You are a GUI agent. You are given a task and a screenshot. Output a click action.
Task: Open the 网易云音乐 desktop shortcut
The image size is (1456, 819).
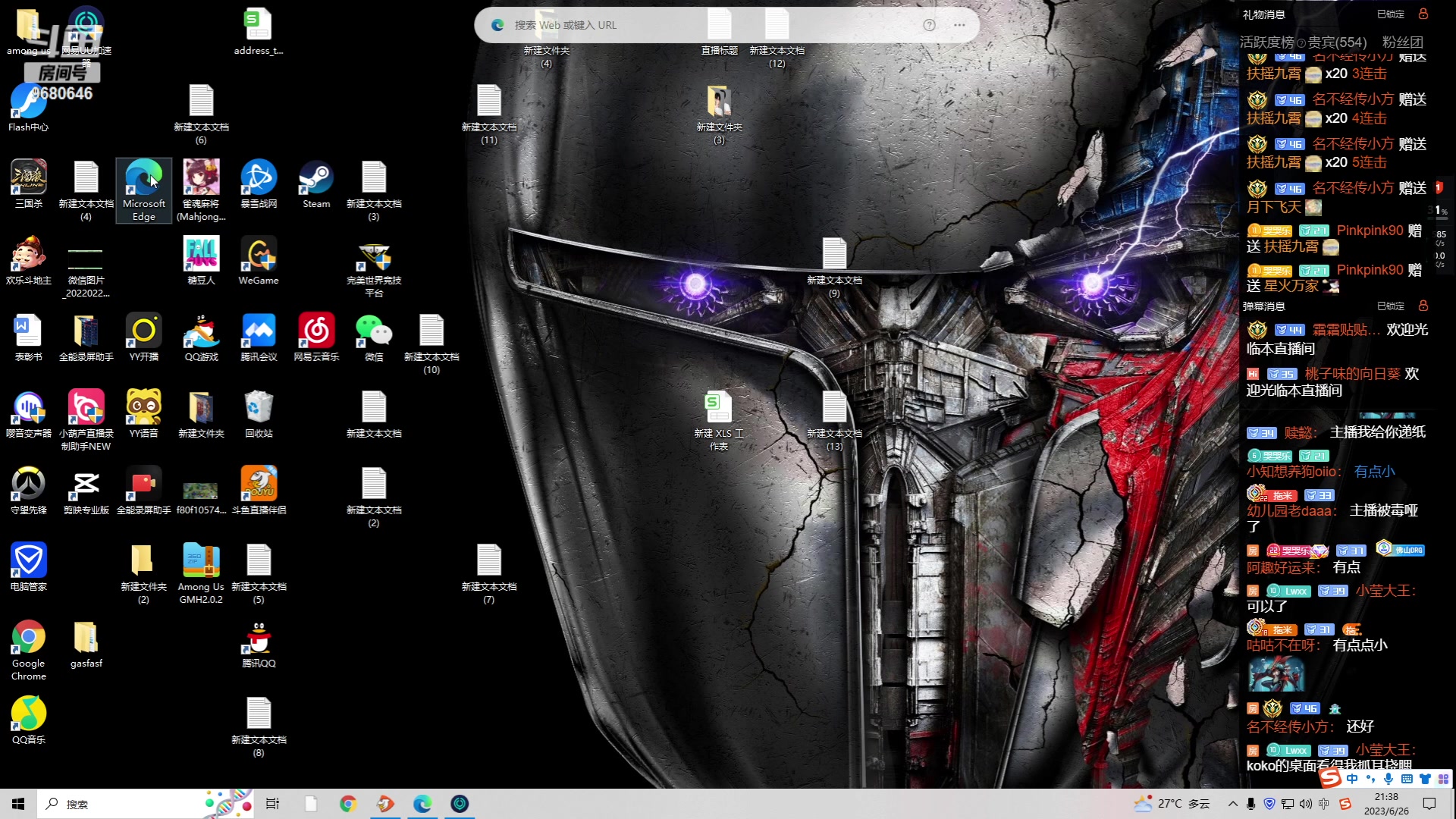316,337
